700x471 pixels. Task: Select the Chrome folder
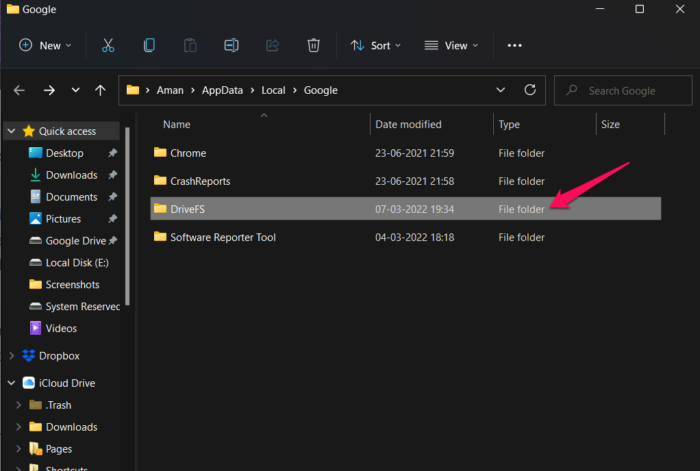tap(187, 153)
